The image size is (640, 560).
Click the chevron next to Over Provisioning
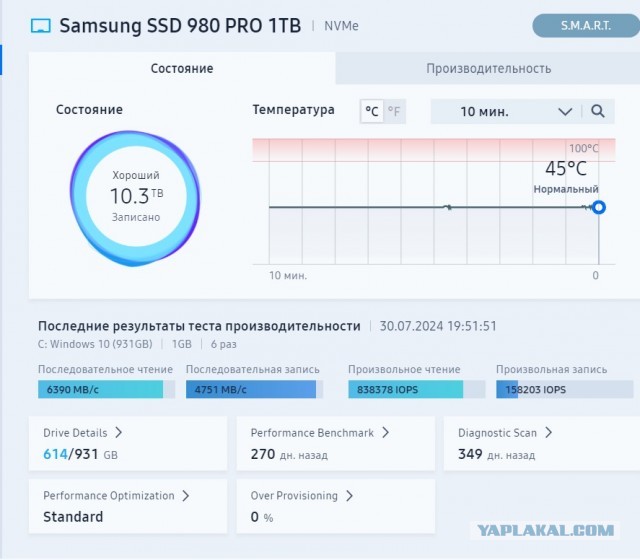coord(349,496)
